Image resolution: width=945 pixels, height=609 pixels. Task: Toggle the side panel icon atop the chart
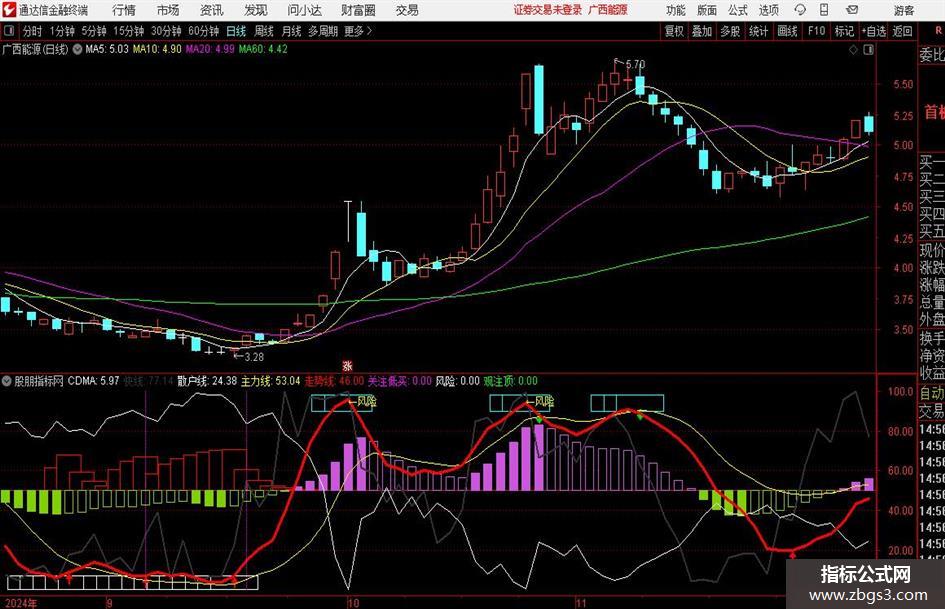click(x=868, y=50)
